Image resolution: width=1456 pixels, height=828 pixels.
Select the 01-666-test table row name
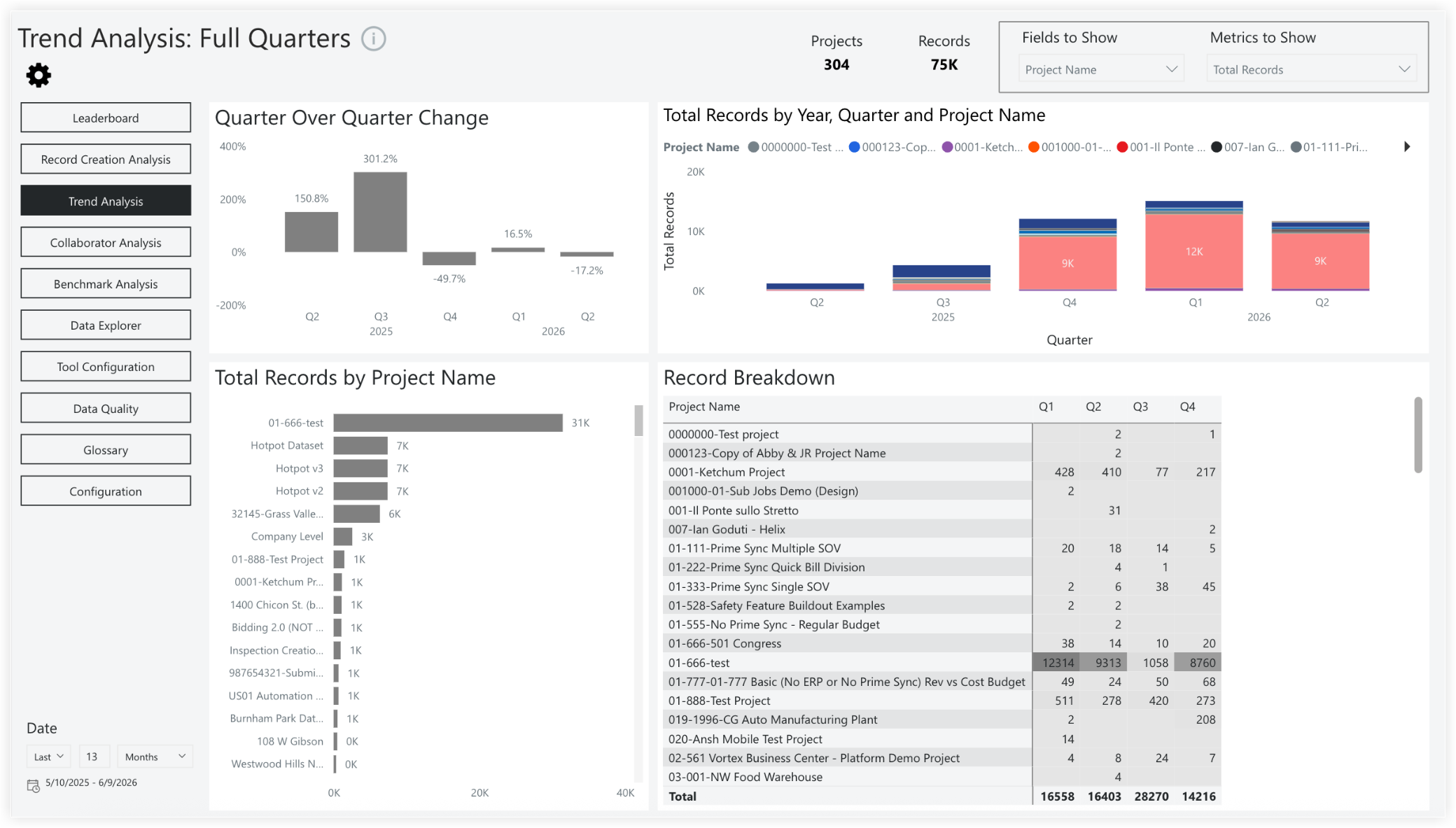tap(699, 663)
